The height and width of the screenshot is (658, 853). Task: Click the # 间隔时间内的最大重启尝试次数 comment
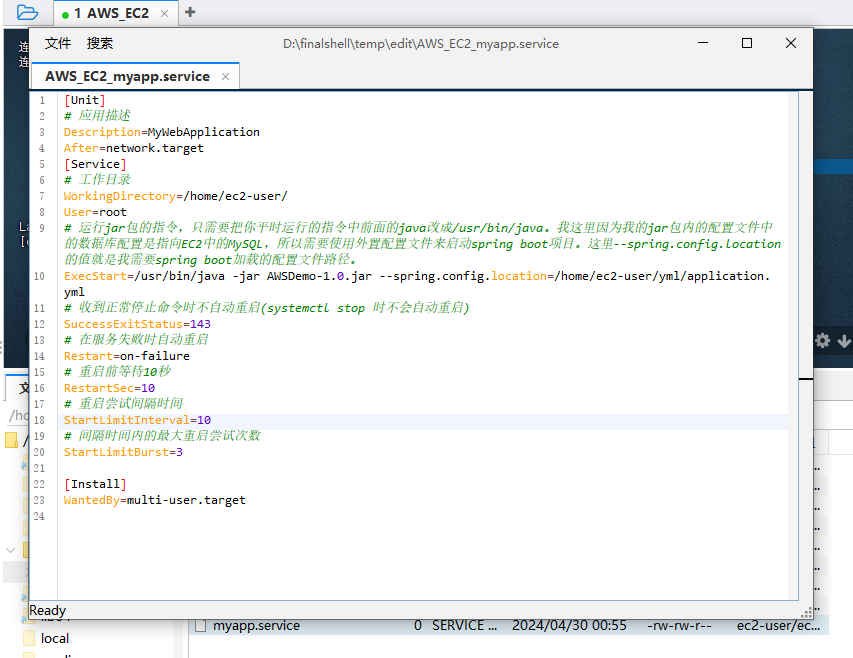[x=162, y=436]
